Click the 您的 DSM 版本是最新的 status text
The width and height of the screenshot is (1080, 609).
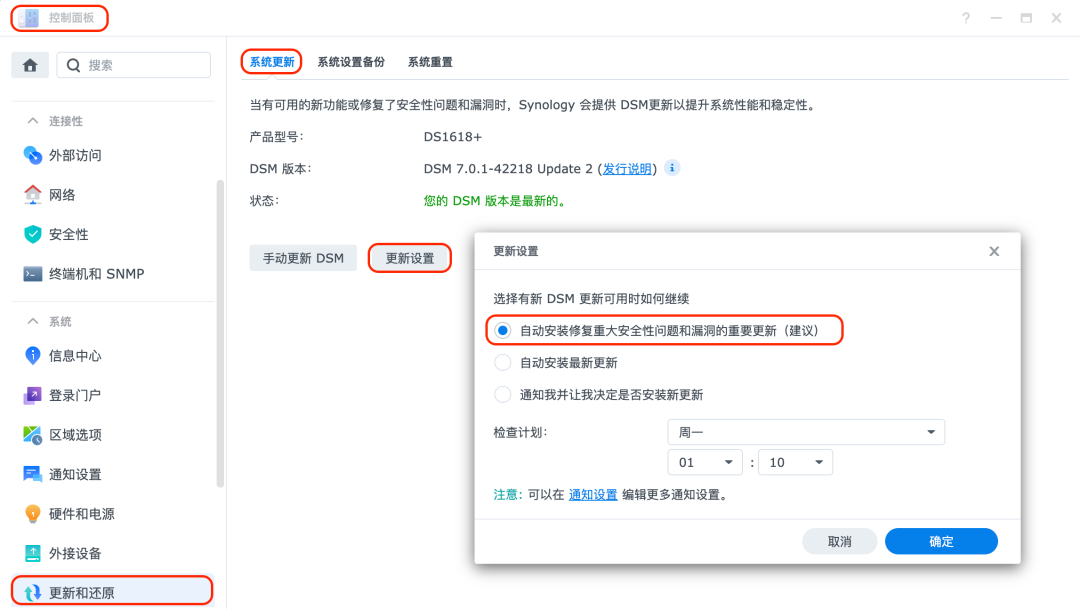pyautogui.click(x=495, y=201)
